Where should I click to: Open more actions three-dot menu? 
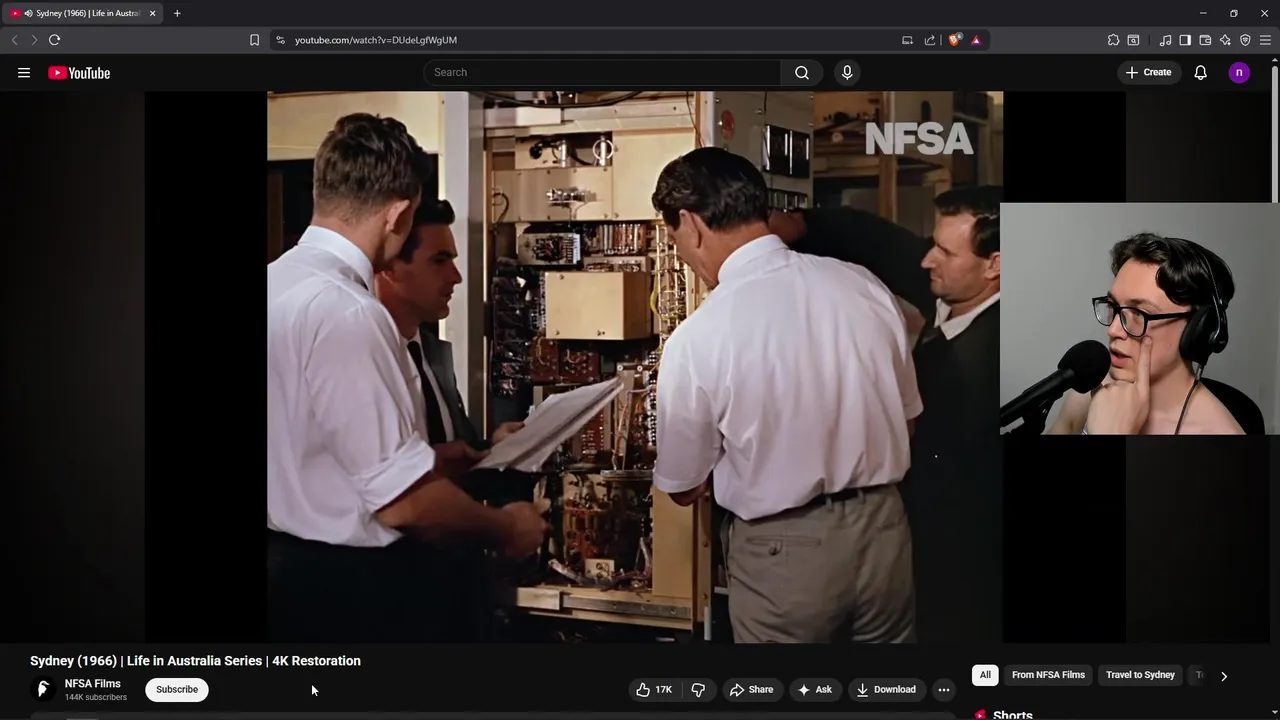(x=943, y=689)
